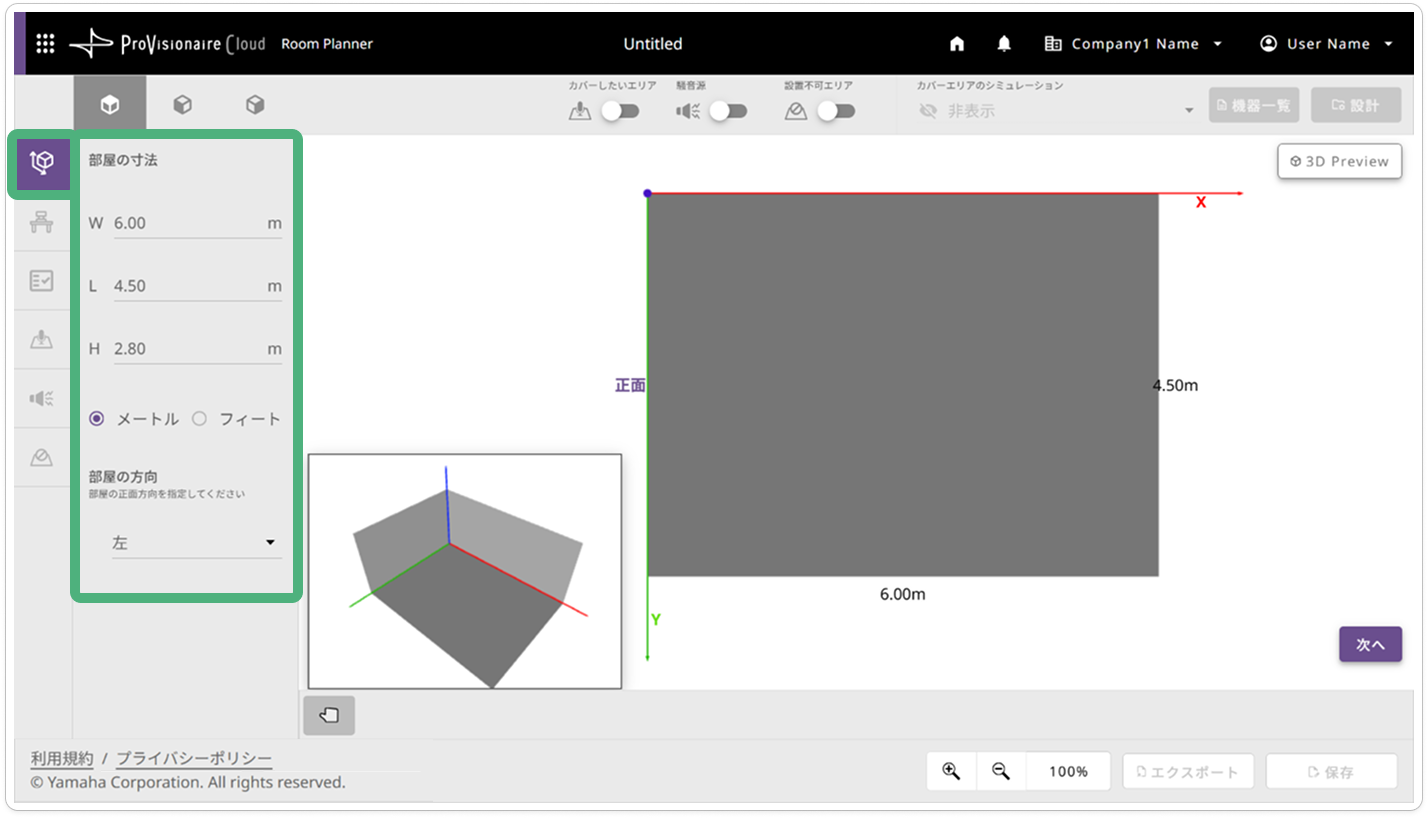1428x818 pixels.
Task: Toggle the 騒音源 switch
Action: pos(728,111)
